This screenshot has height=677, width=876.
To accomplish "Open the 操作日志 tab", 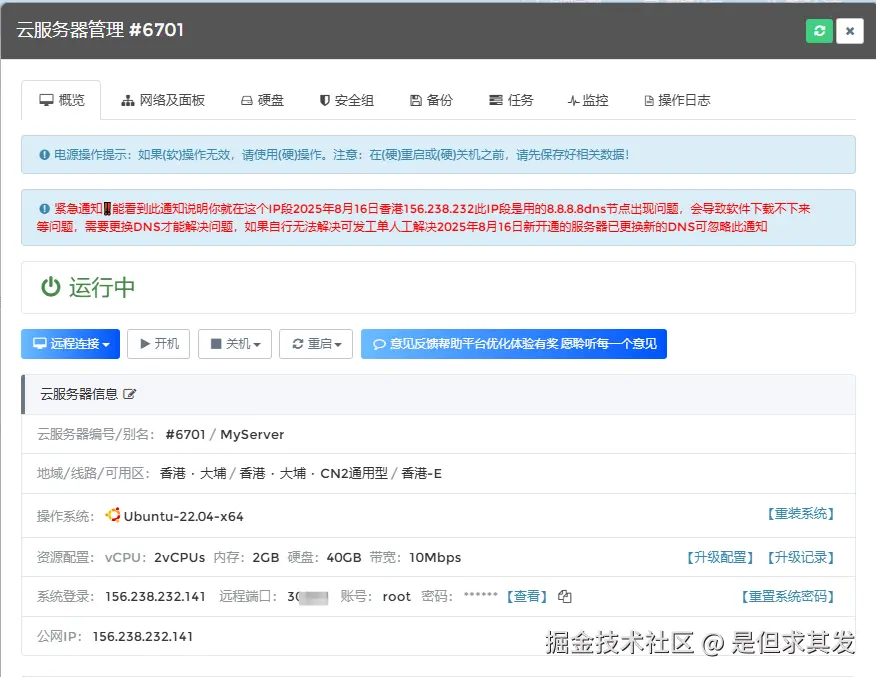I will click(x=677, y=100).
